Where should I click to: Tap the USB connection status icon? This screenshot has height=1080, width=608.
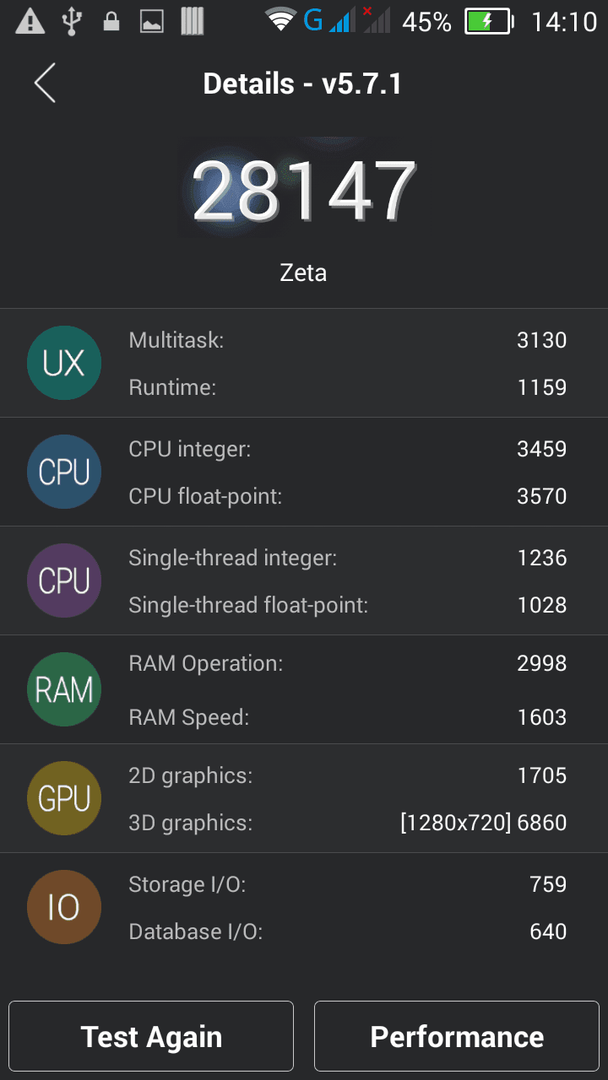71,21
